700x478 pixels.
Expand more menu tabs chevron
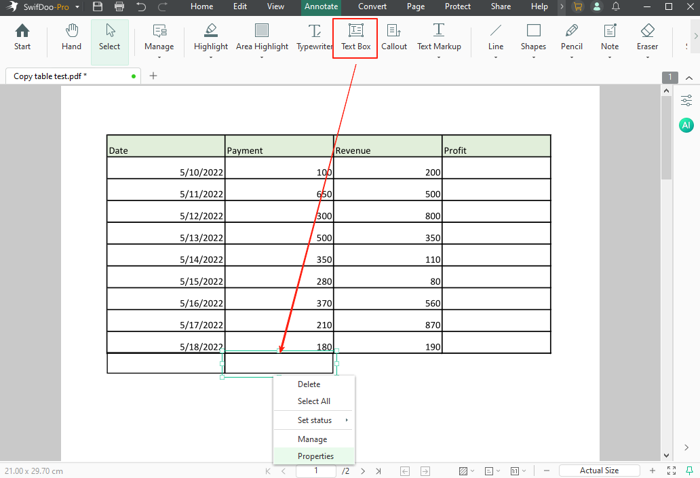coord(562,7)
